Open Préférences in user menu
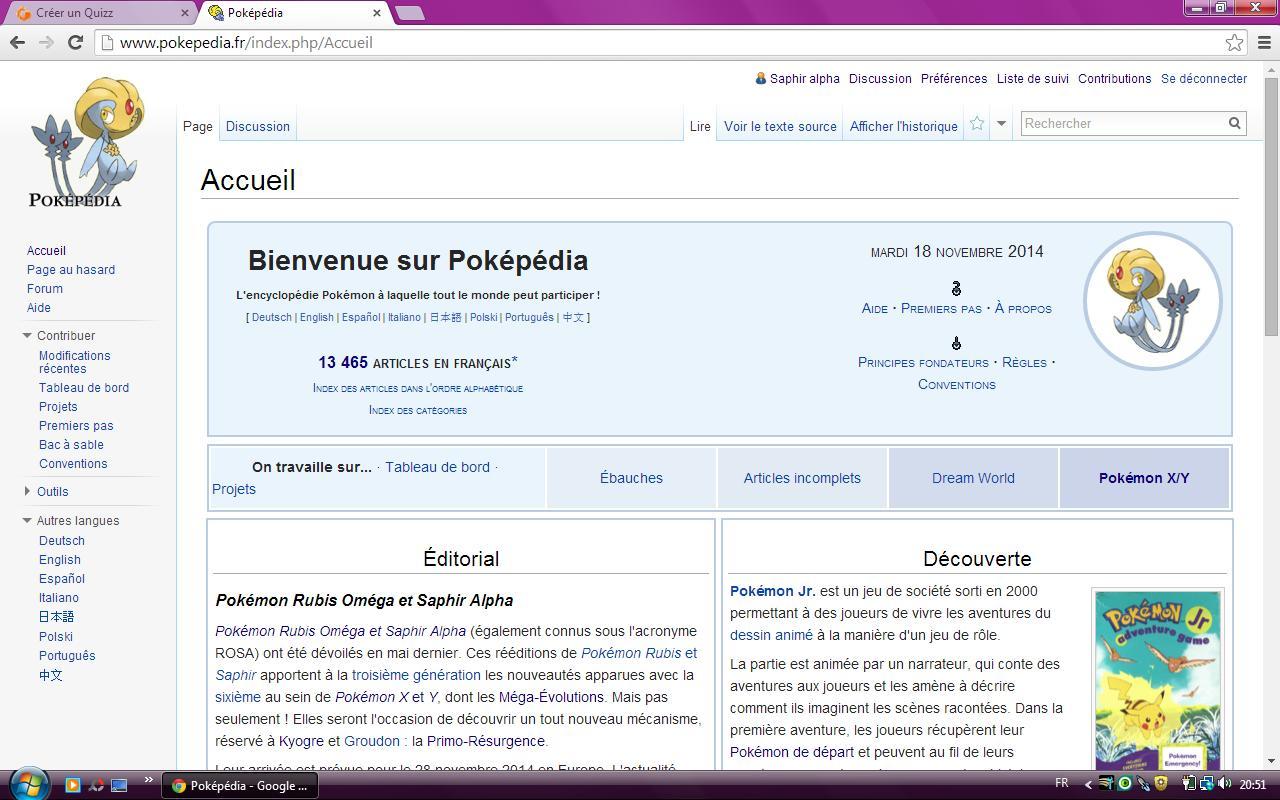Image resolution: width=1280 pixels, height=800 pixels. point(954,78)
